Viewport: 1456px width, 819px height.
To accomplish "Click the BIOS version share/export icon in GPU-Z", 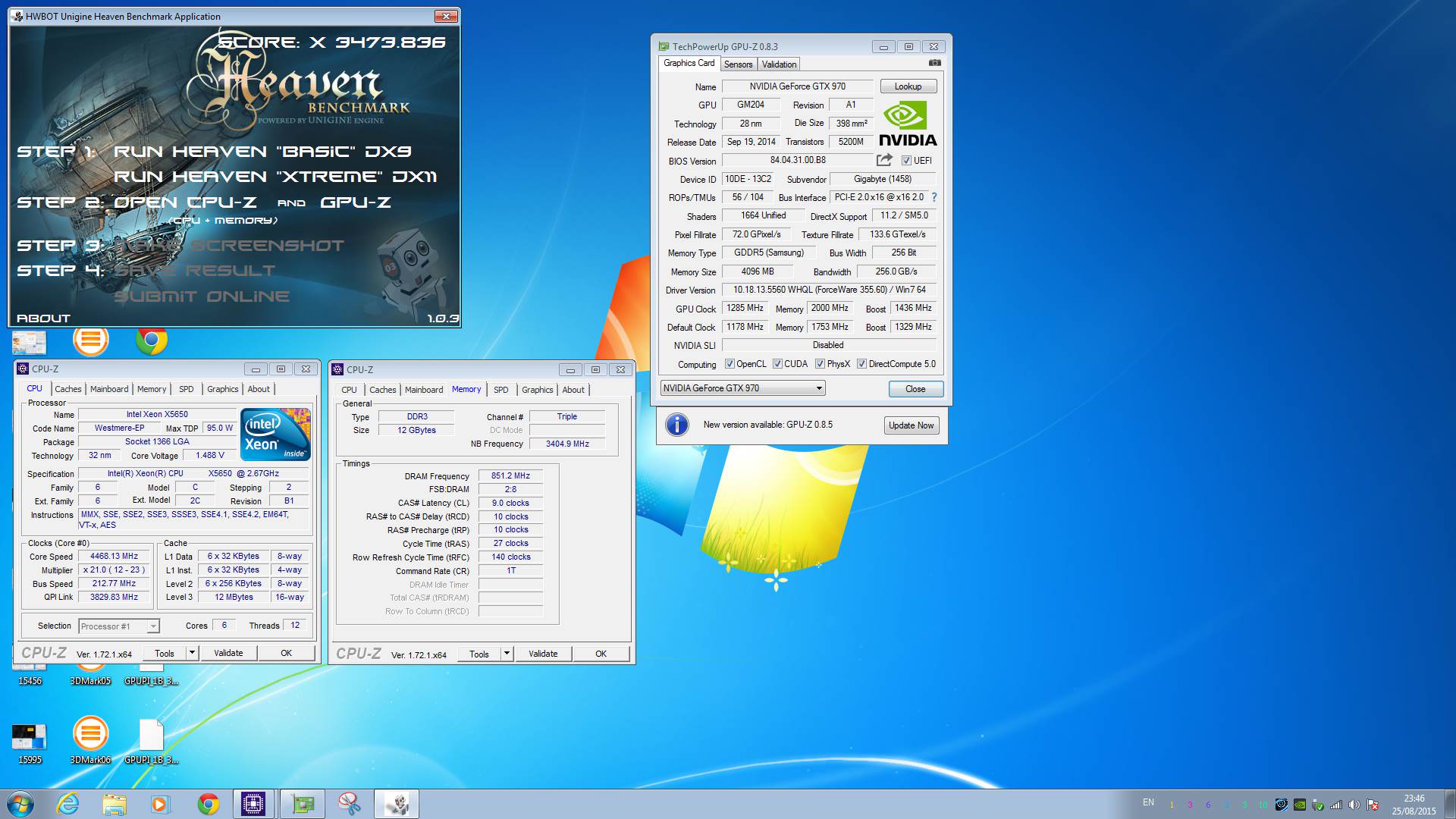I will click(884, 160).
